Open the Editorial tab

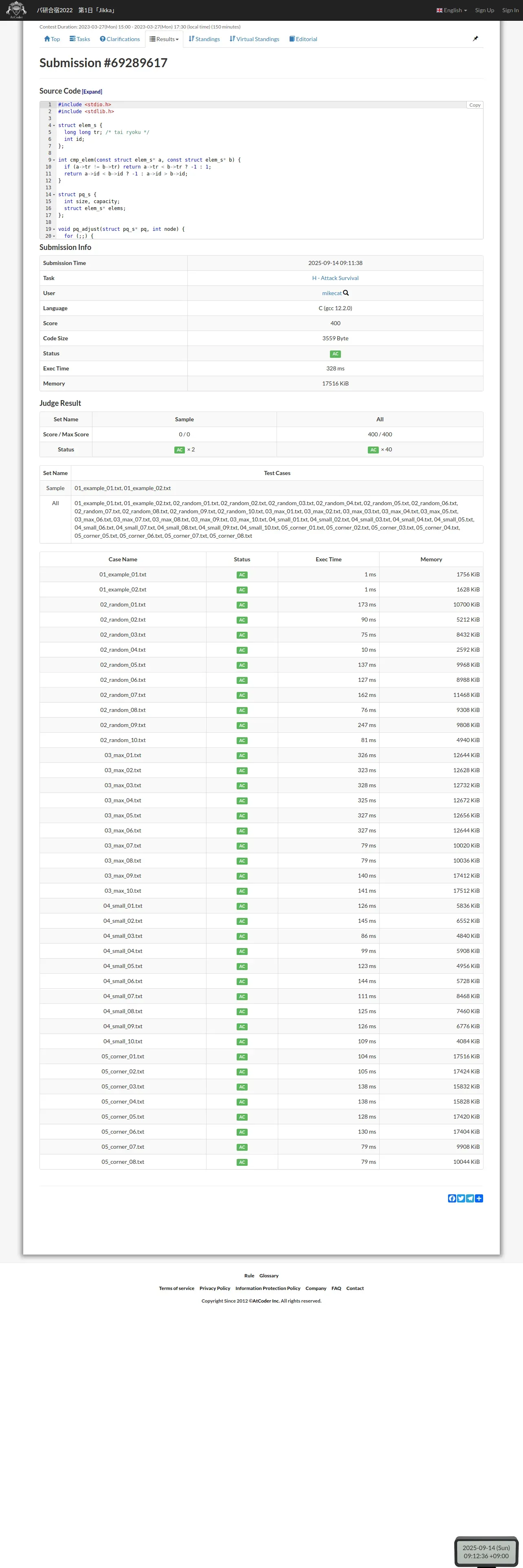[303, 39]
